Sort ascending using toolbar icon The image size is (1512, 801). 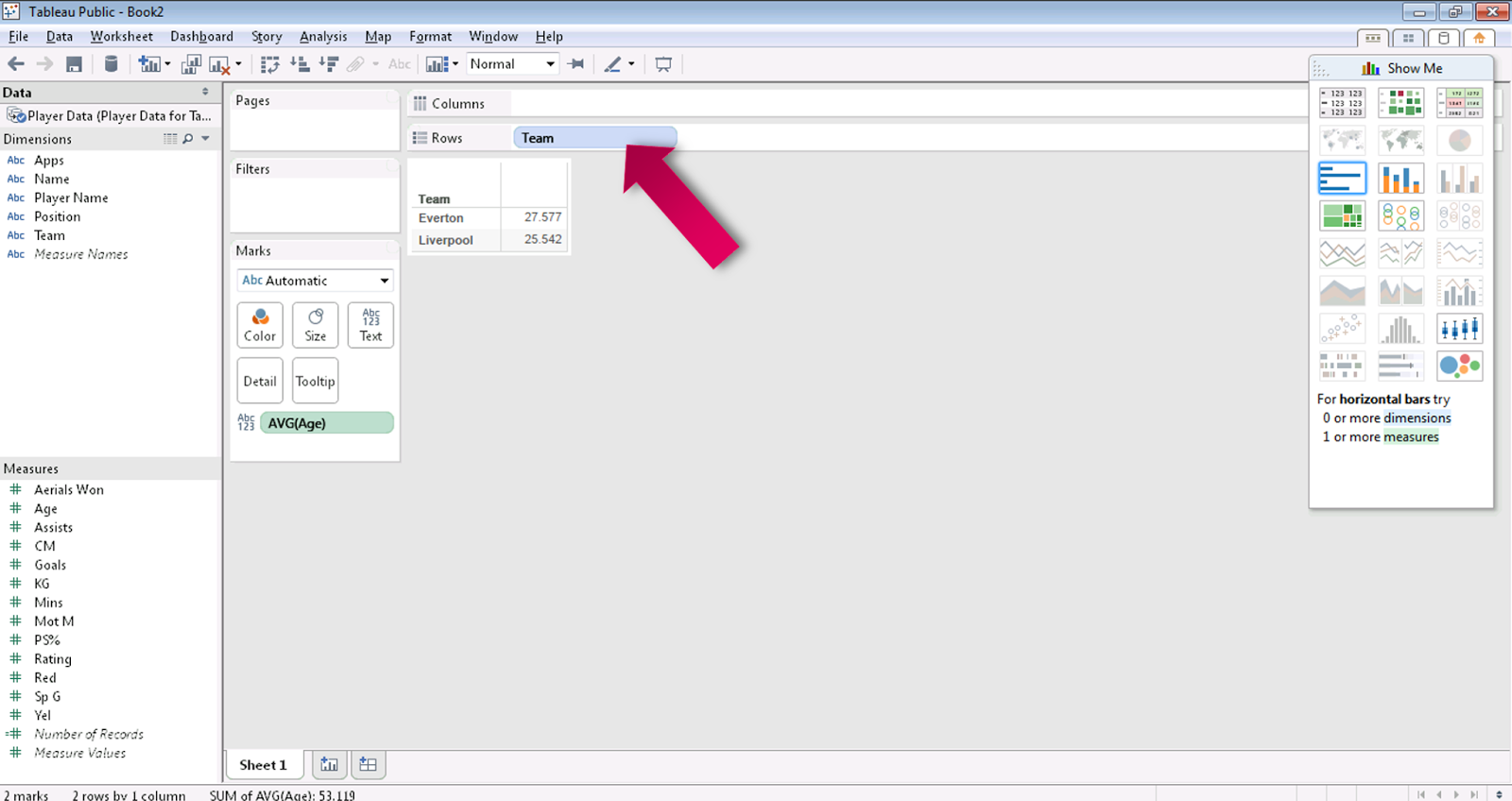pos(300,64)
